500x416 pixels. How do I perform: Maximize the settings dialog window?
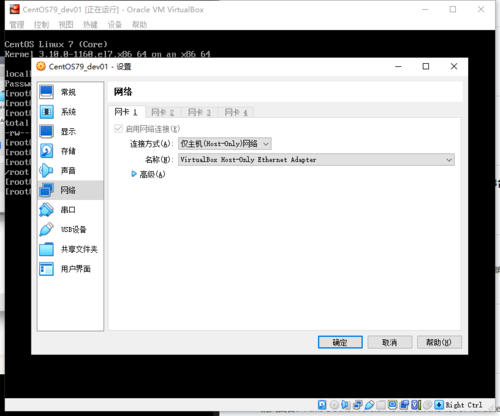tap(426, 66)
